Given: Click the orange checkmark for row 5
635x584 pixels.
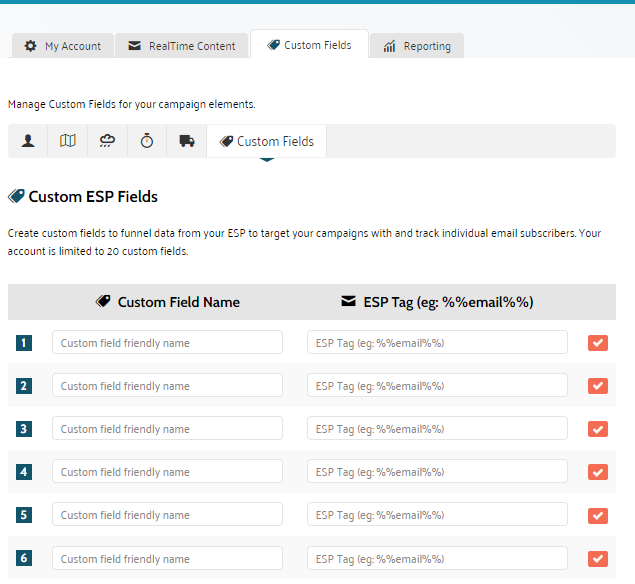Looking at the screenshot, I should click(x=598, y=515).
